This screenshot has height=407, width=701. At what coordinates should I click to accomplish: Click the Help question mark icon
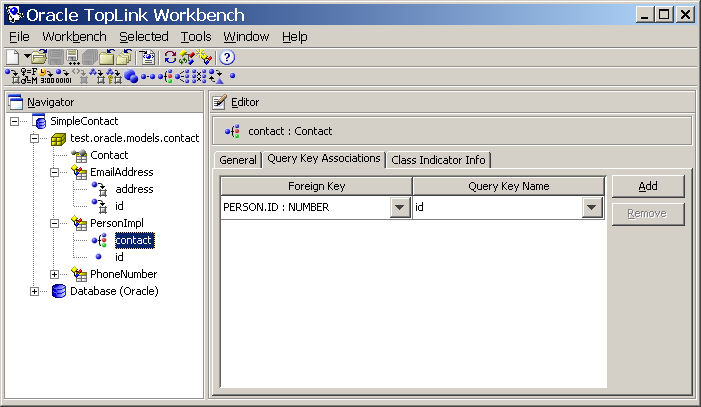click(x=227, y=57)
